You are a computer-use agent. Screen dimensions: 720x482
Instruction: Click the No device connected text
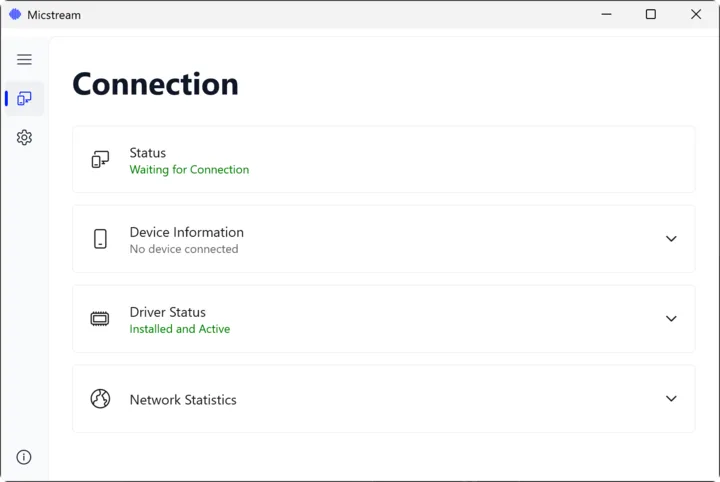pos(184,249)
